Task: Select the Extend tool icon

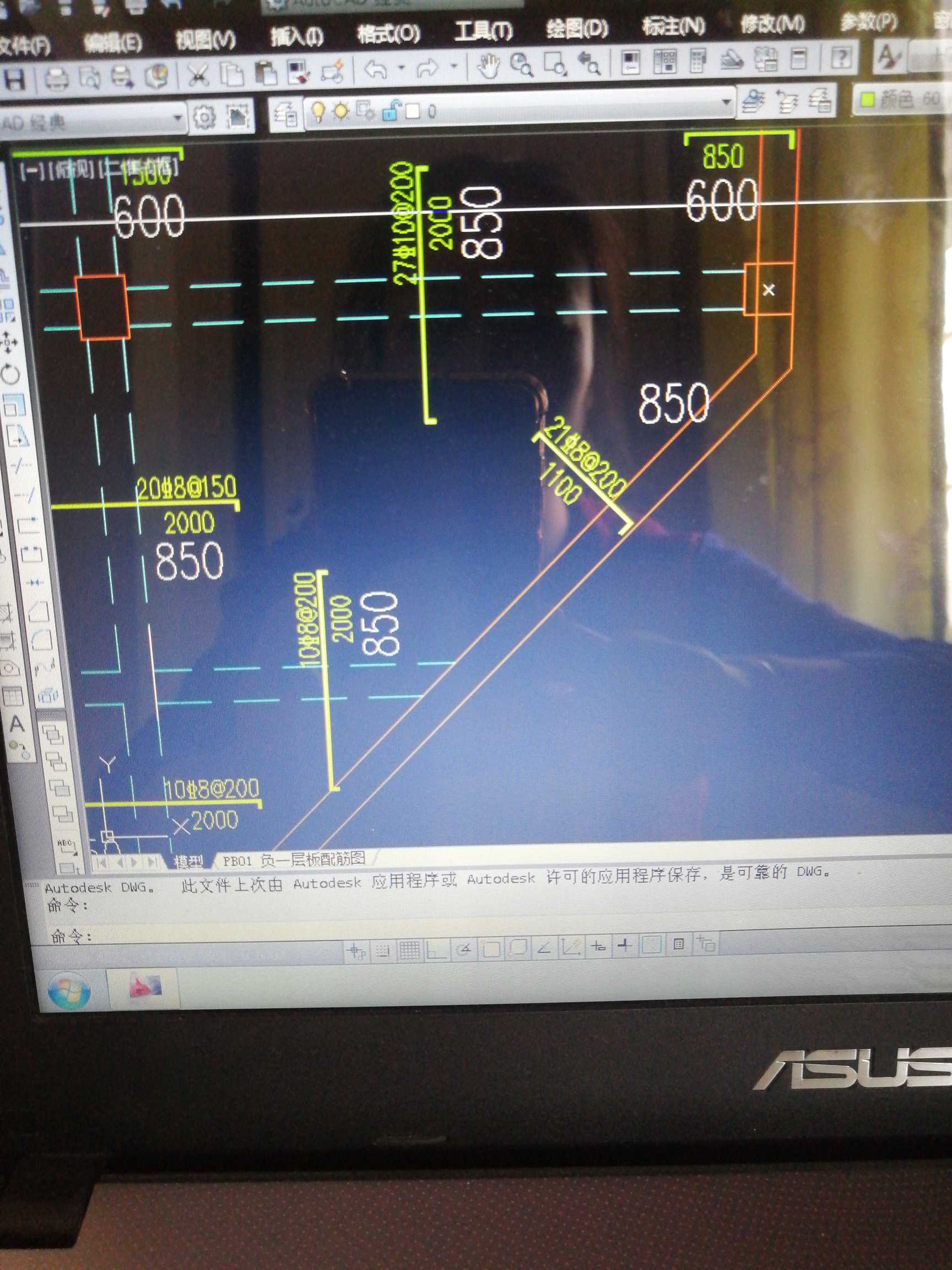Action: (x=26, y=494)
